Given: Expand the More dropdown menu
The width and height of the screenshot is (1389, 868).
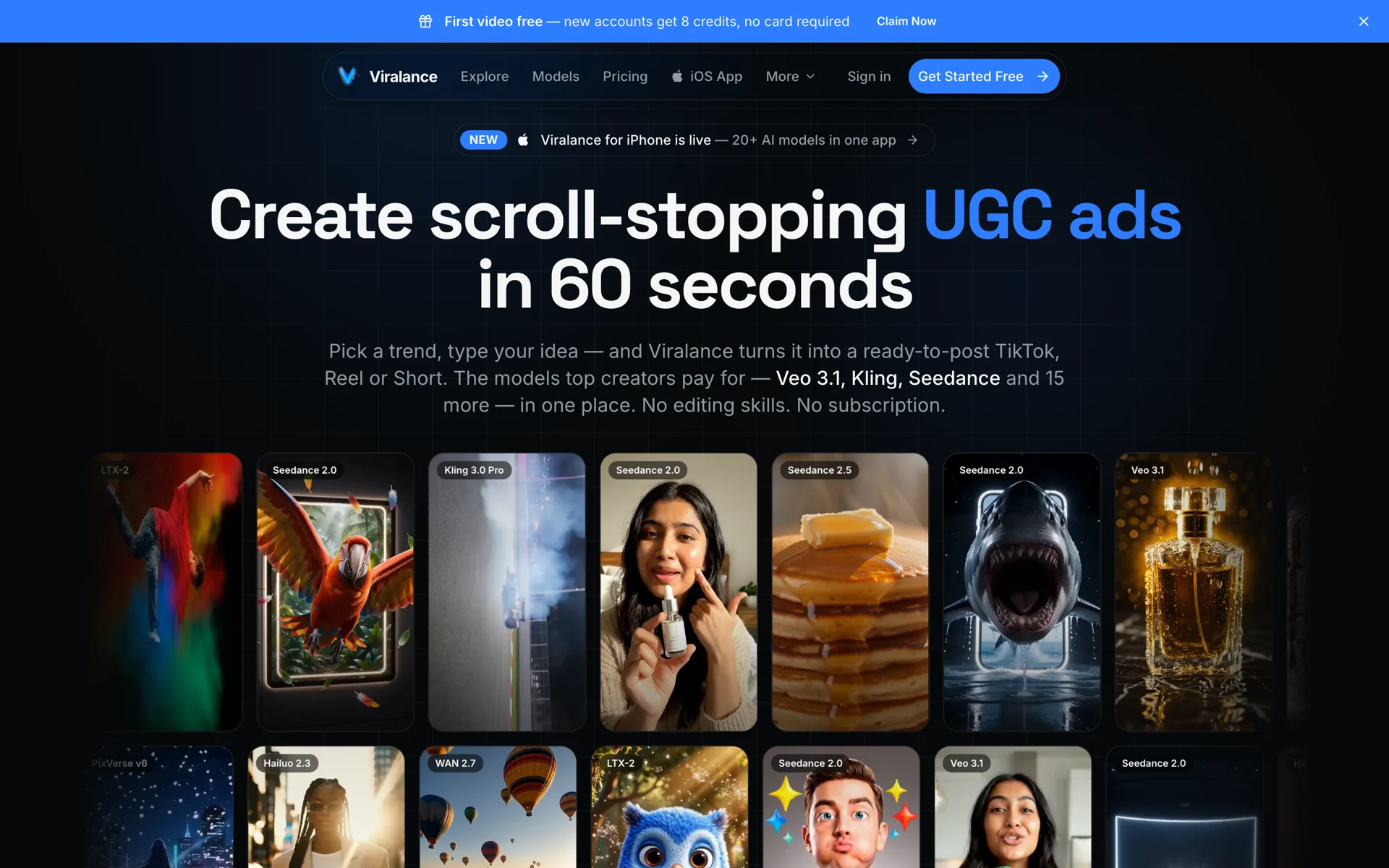Looking at the screenshot, I should coord(790,76).
